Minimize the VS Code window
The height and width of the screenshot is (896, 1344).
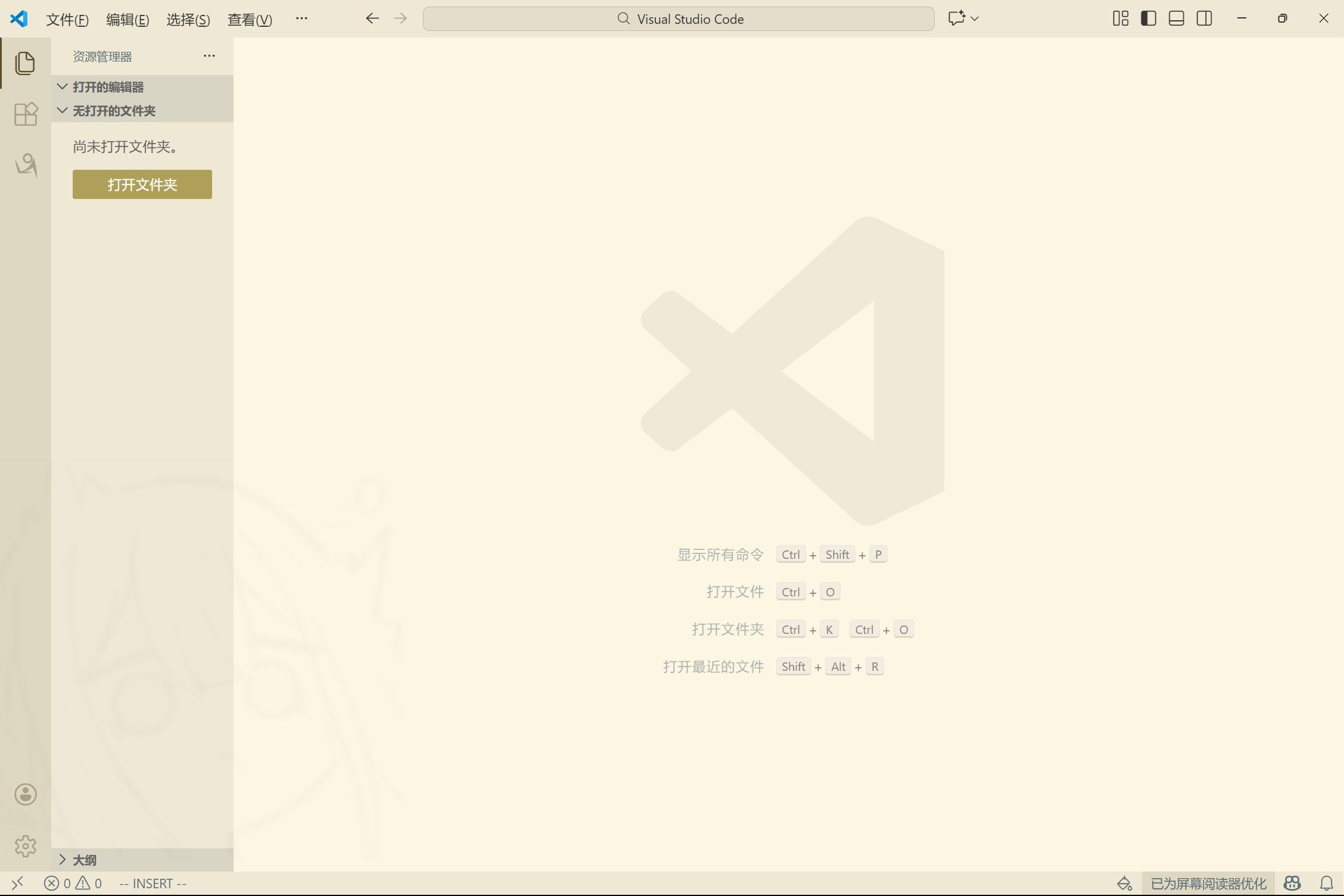coord(1242,18)
